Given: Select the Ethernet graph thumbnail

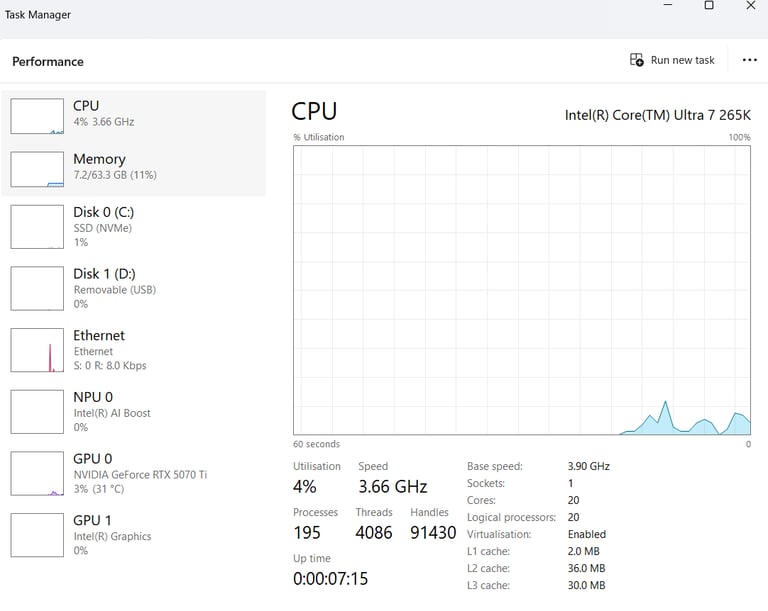Looking at the screenshot, I should pos(37,350).
